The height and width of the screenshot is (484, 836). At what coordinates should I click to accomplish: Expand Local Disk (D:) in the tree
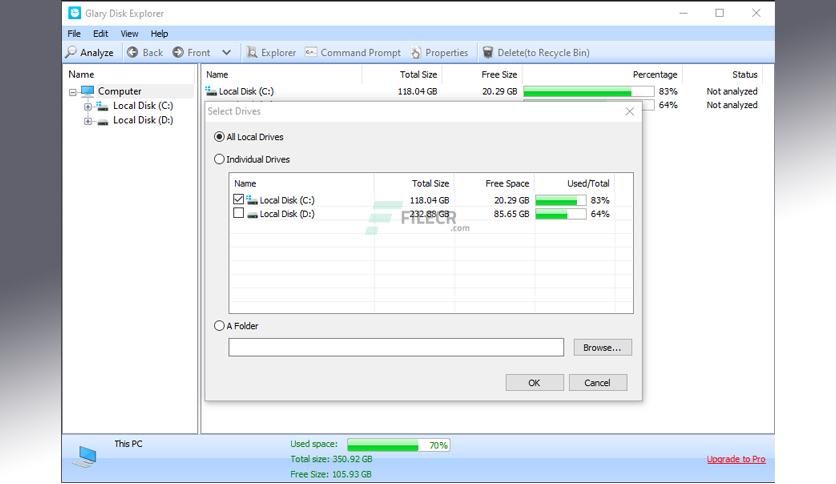click(88, 121)
